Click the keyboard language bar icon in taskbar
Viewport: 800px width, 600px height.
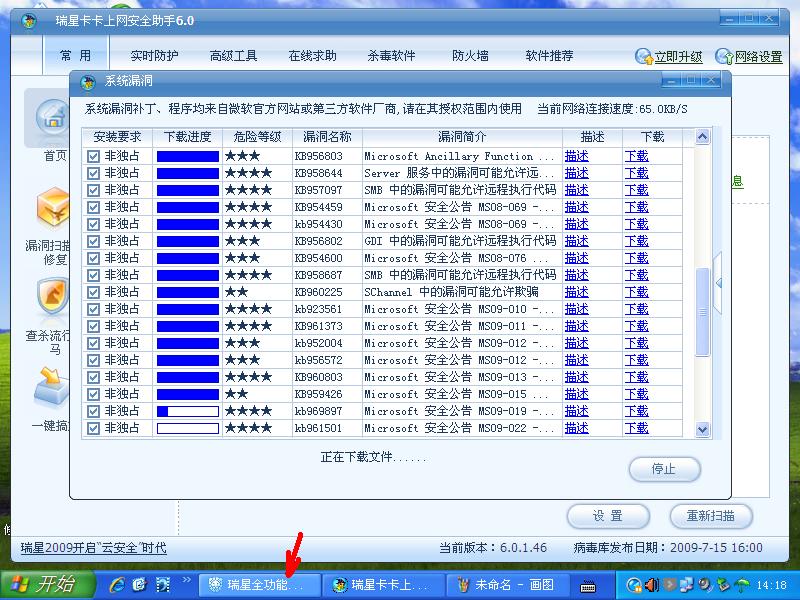(x=588, y=586)
